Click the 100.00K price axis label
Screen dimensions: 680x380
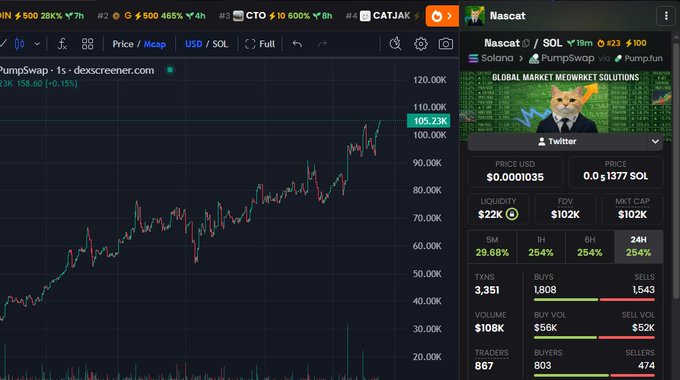(x=429, y=135)
